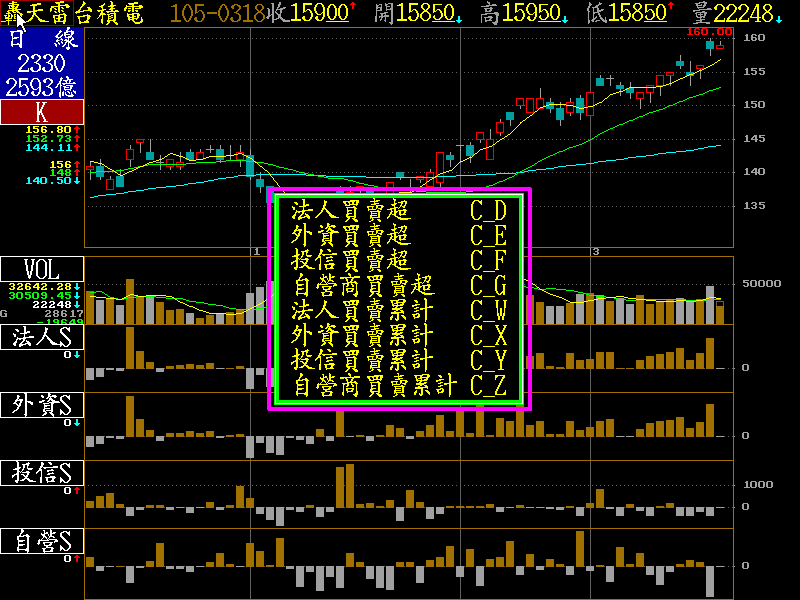This screenshot has width=800, height=600.
Task: Click the VOL panel label
Action: [42, 269]
